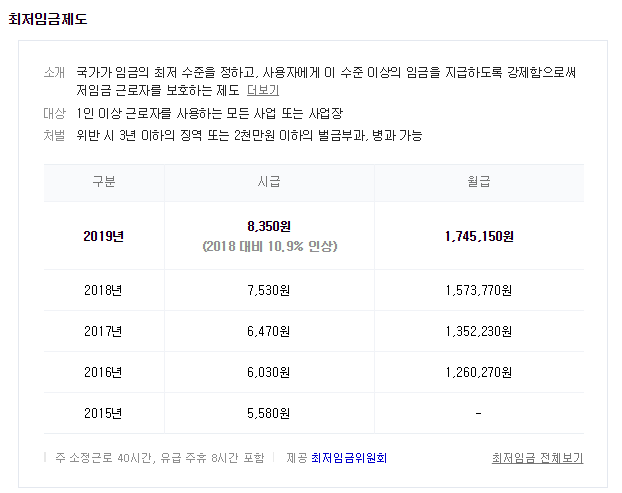
Task: Click the 처벌 label
Action: pyautogui.click(x=54, y=136)
